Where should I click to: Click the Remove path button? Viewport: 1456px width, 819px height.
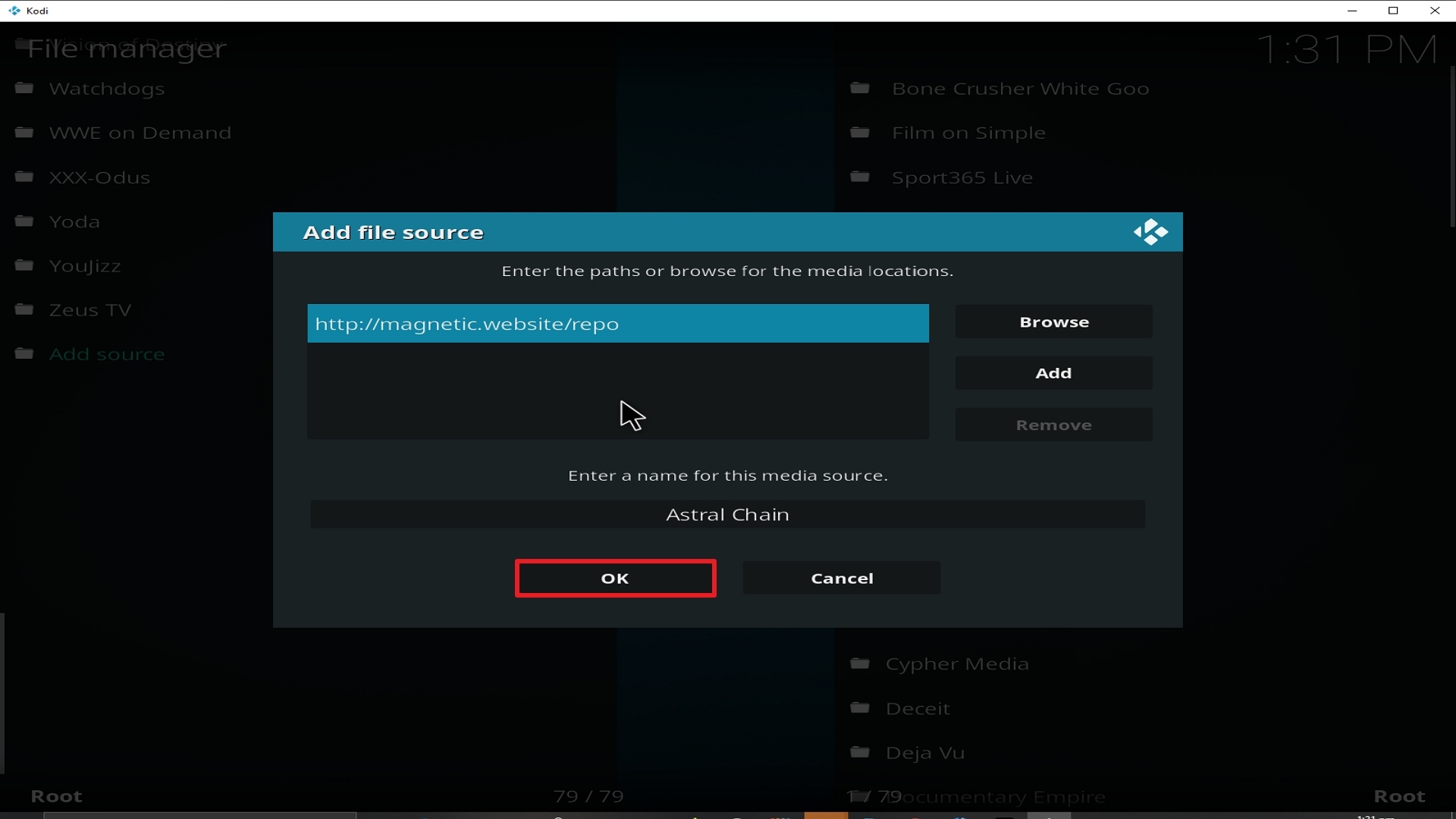point(1054,425)
